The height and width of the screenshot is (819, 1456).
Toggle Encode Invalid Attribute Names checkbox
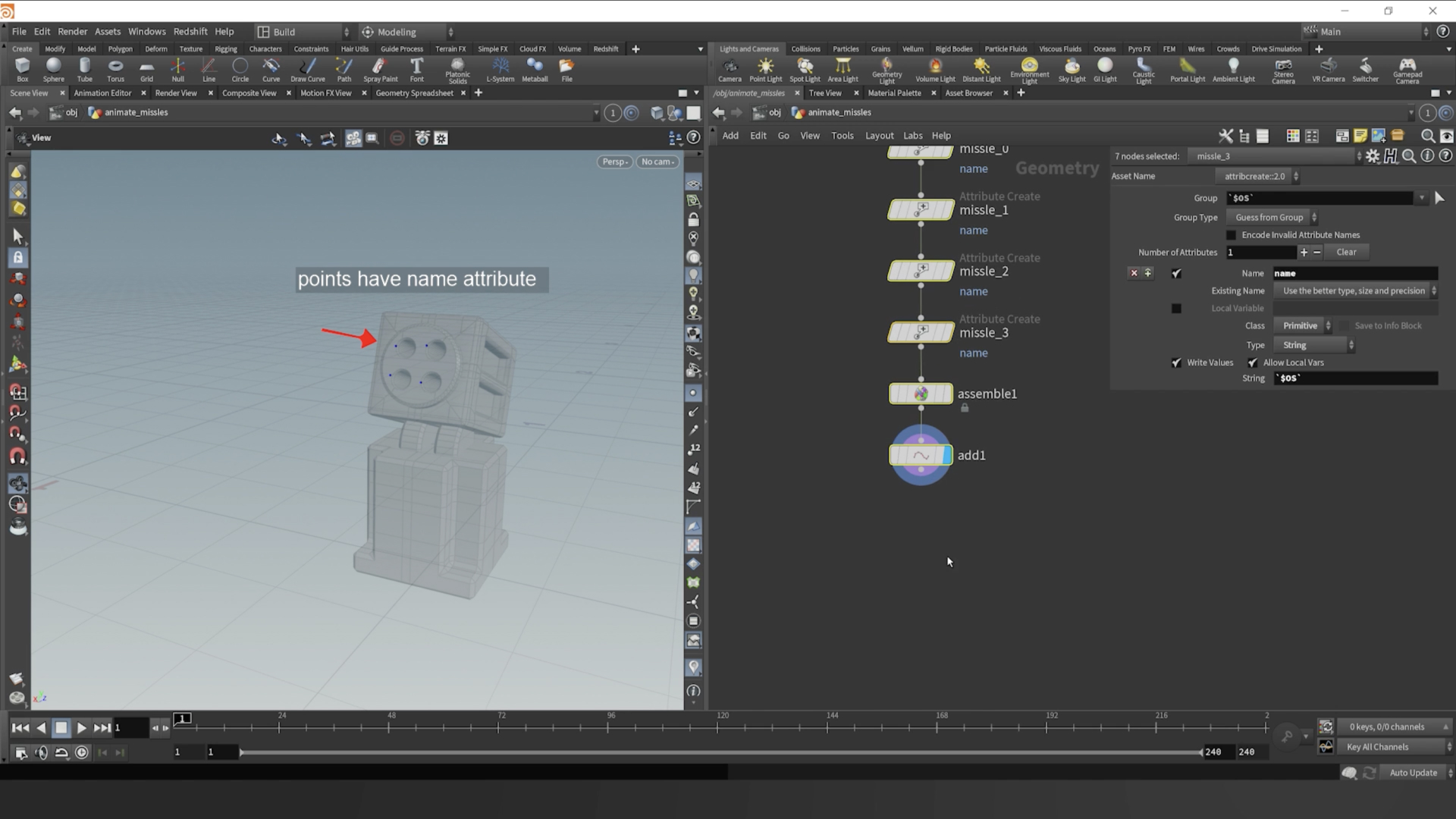click(x=1231, y=235)
